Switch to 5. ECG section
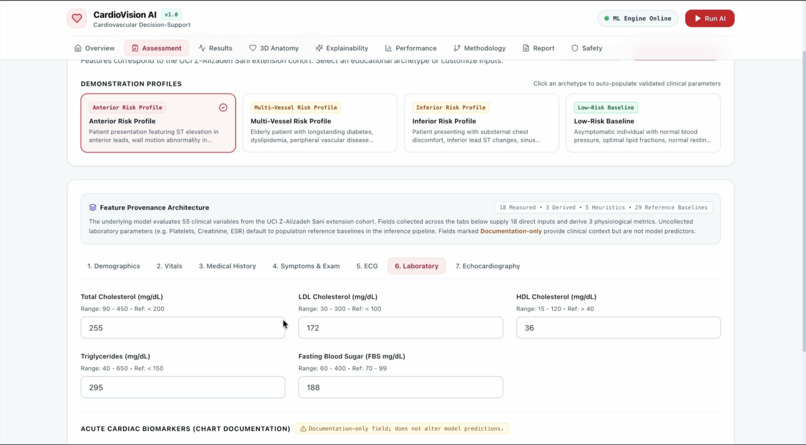This screenshot has height=445, width=806. point(367,266)
